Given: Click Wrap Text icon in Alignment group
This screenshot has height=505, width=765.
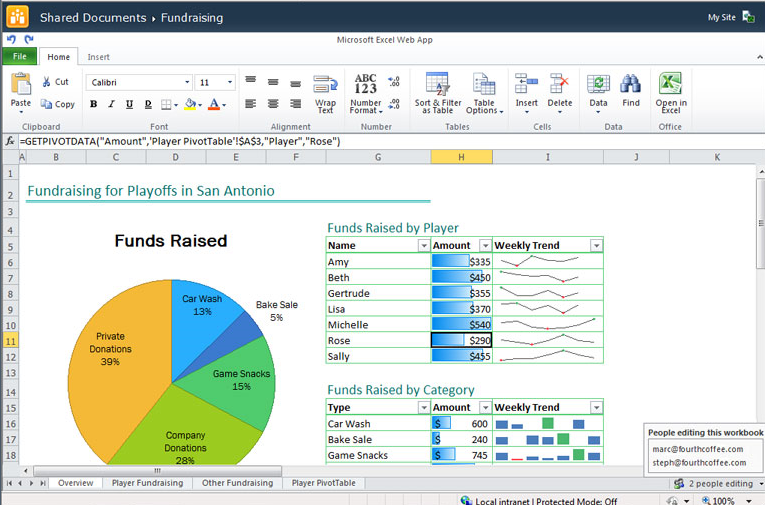Looking at the screenshot, I should (x=325, y=85).
